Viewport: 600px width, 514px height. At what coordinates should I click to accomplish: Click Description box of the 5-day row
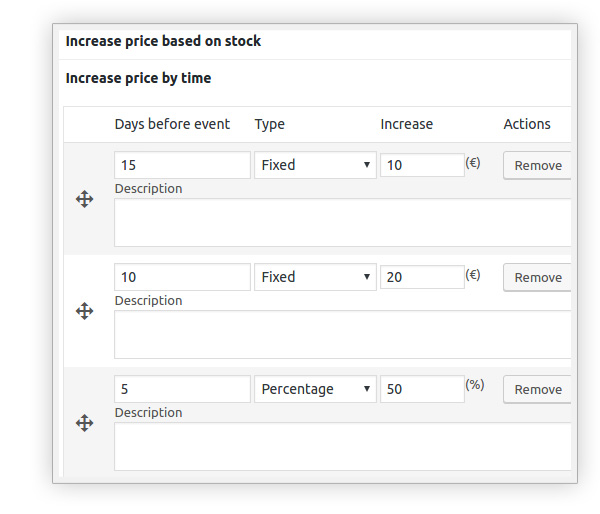342,446
